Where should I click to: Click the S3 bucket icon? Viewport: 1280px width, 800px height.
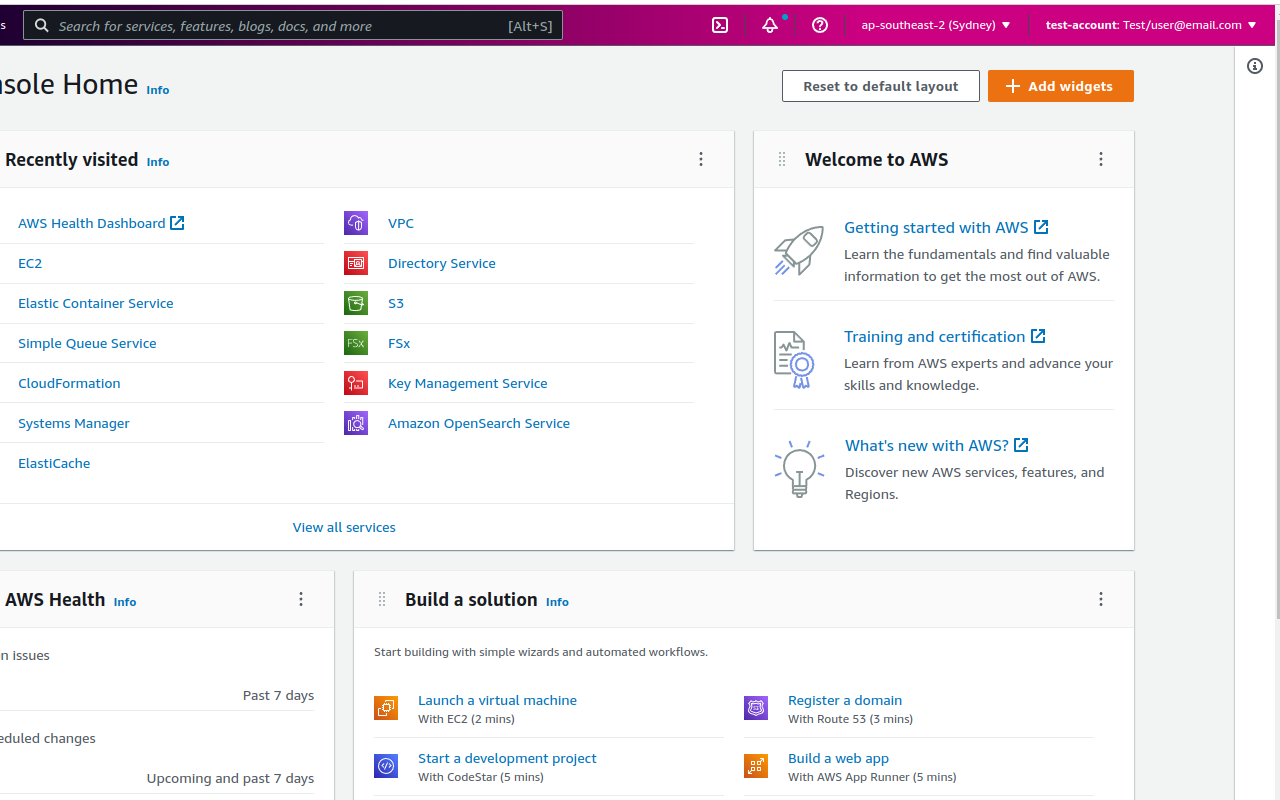tap(356, 303)
